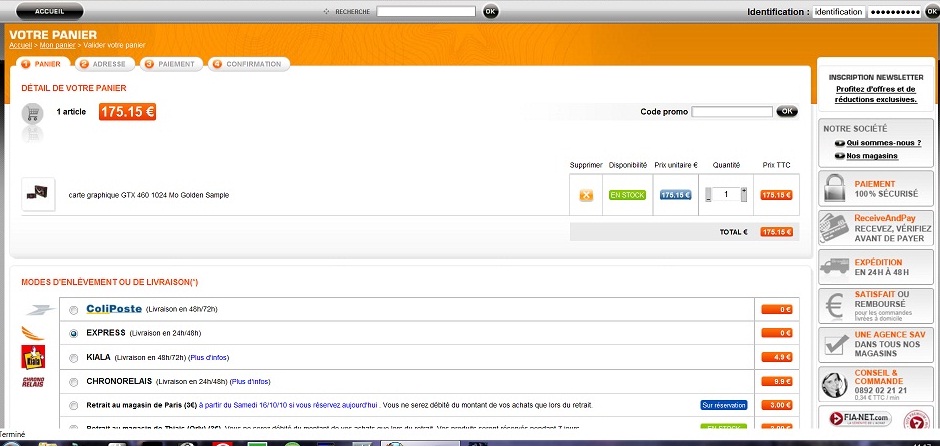Open the 'Nos magasins' link
The image size is (940, 447).
(871, 156)
